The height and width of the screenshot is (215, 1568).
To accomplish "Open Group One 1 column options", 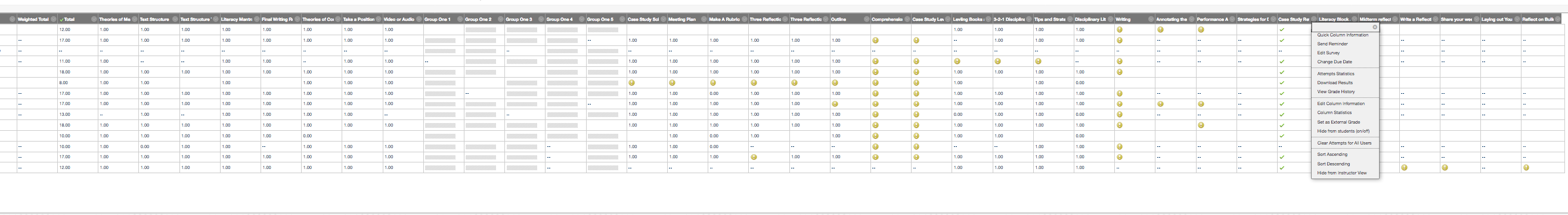I will 460,20.
